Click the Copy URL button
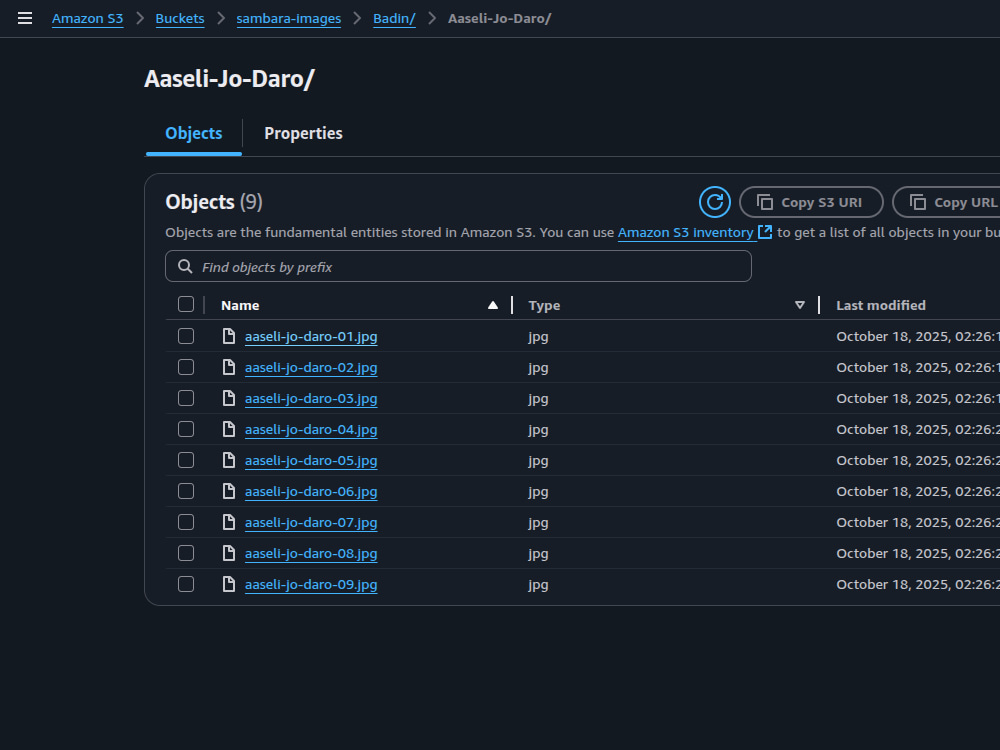Image resolution: width=1000 pixels, height=750 pixels. 946,202
